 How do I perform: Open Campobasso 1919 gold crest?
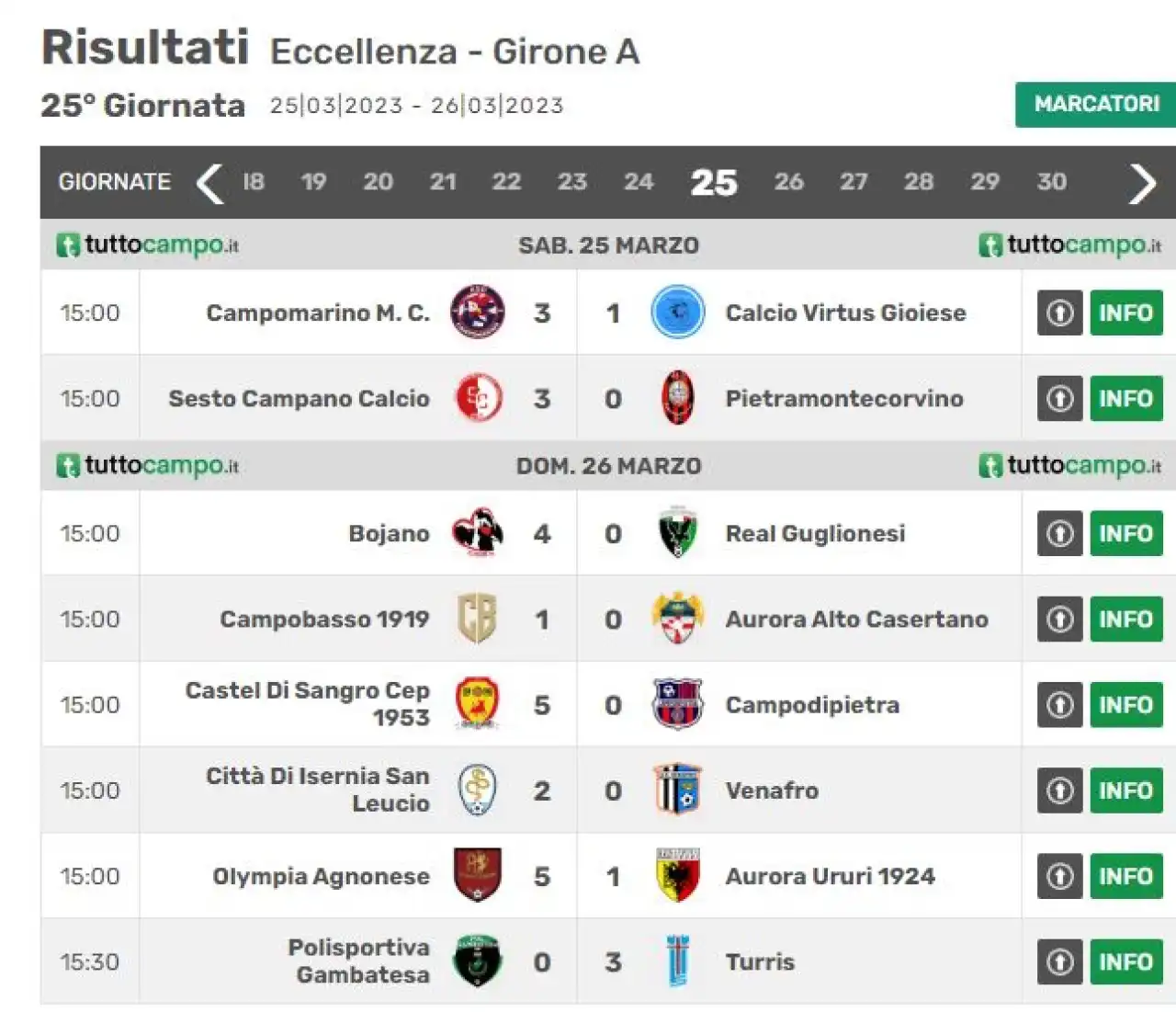pyautogui.click(x=478, y=619)
